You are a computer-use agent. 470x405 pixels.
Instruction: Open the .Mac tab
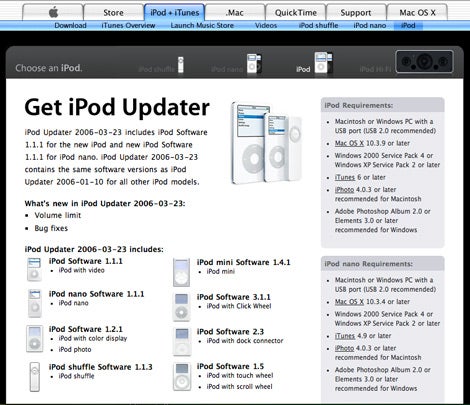coord(235,12)
